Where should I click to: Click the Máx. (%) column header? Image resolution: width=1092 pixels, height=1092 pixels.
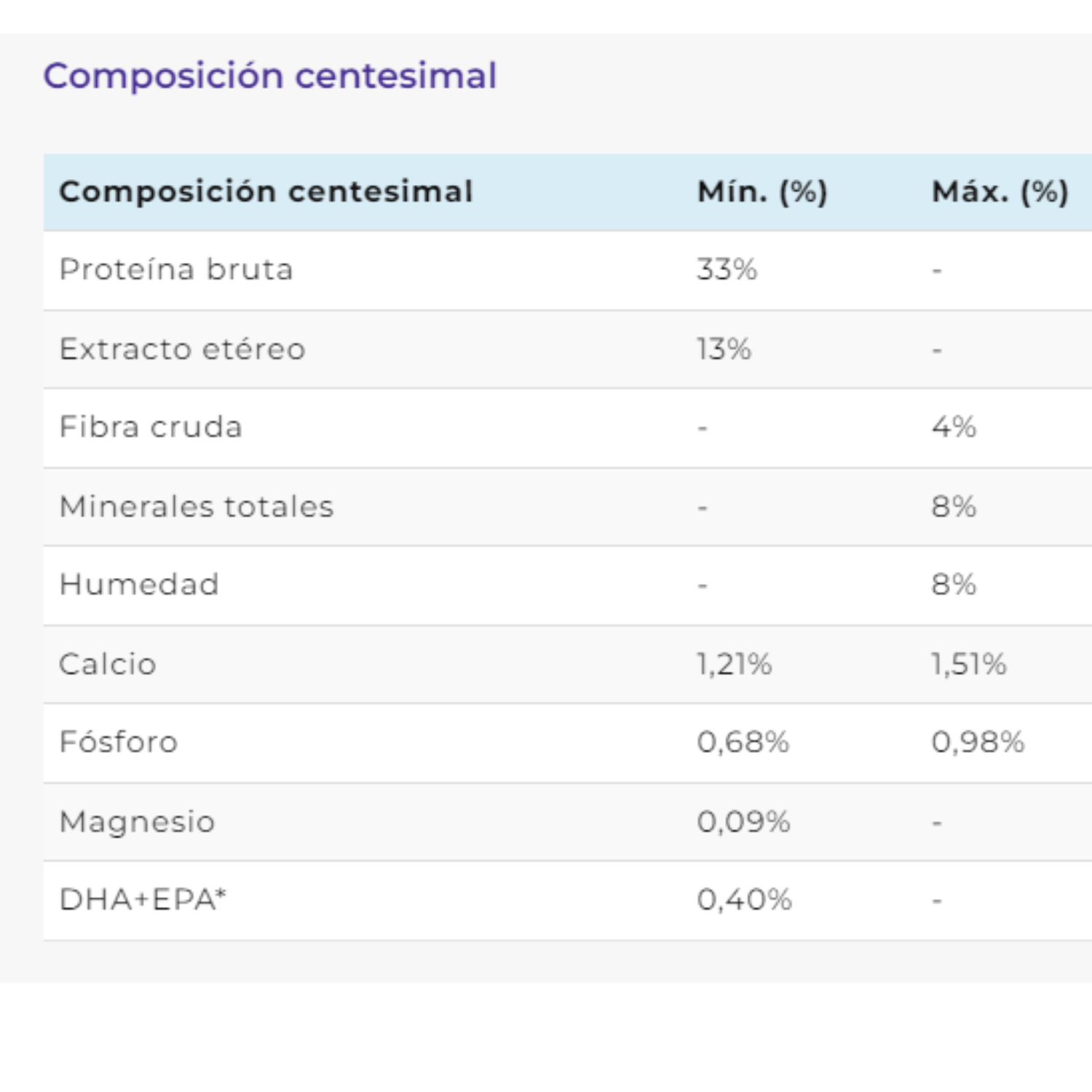pos(1000,192)
